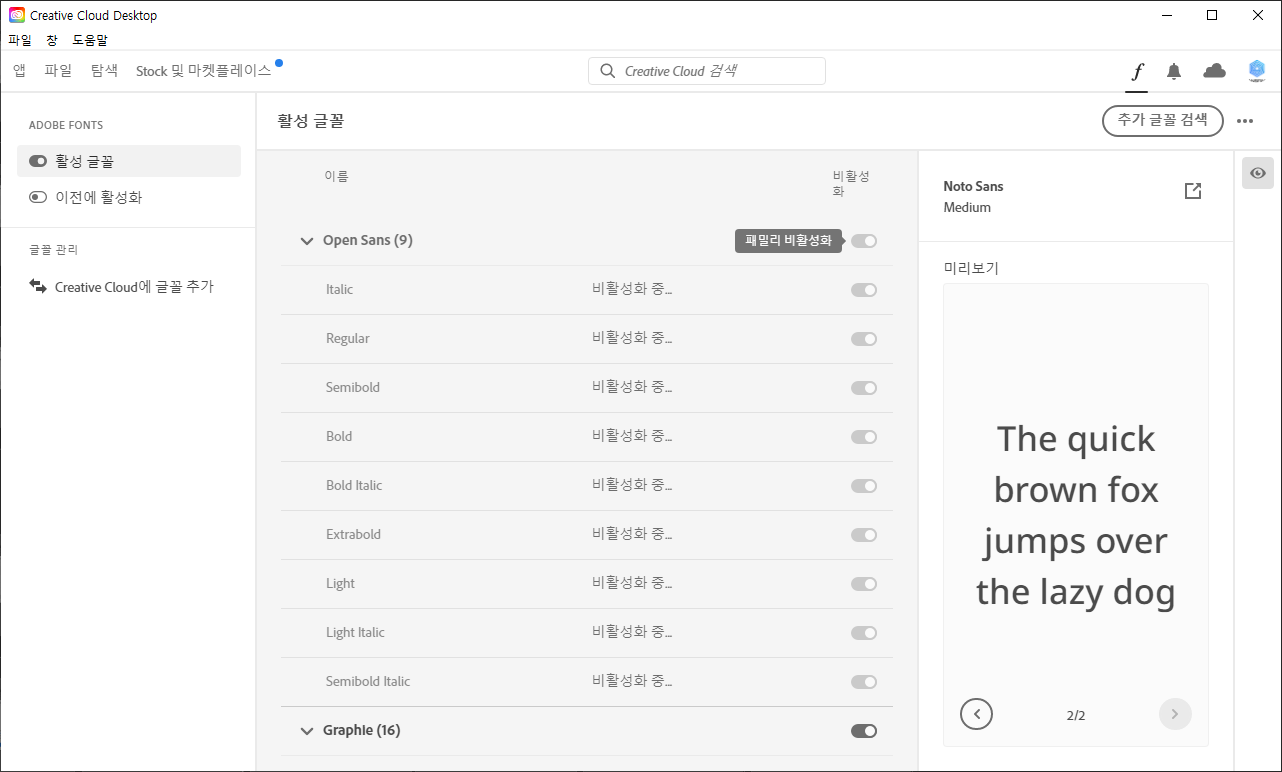Open the more options ellipsis menu
Screen dimensions: 1282x772
[x=1245, y=121]
